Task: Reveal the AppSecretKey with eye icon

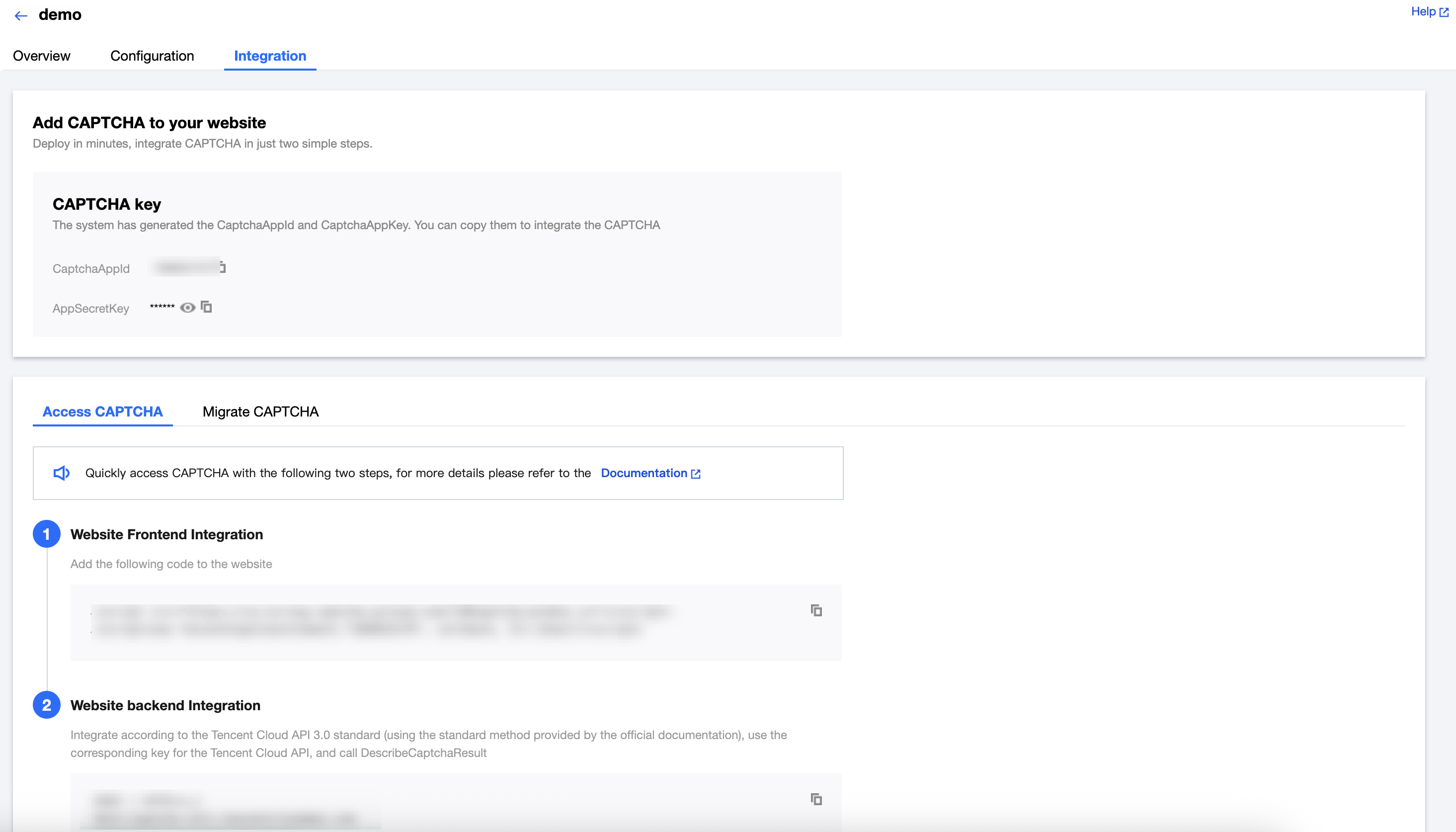Action: point(187,308)
